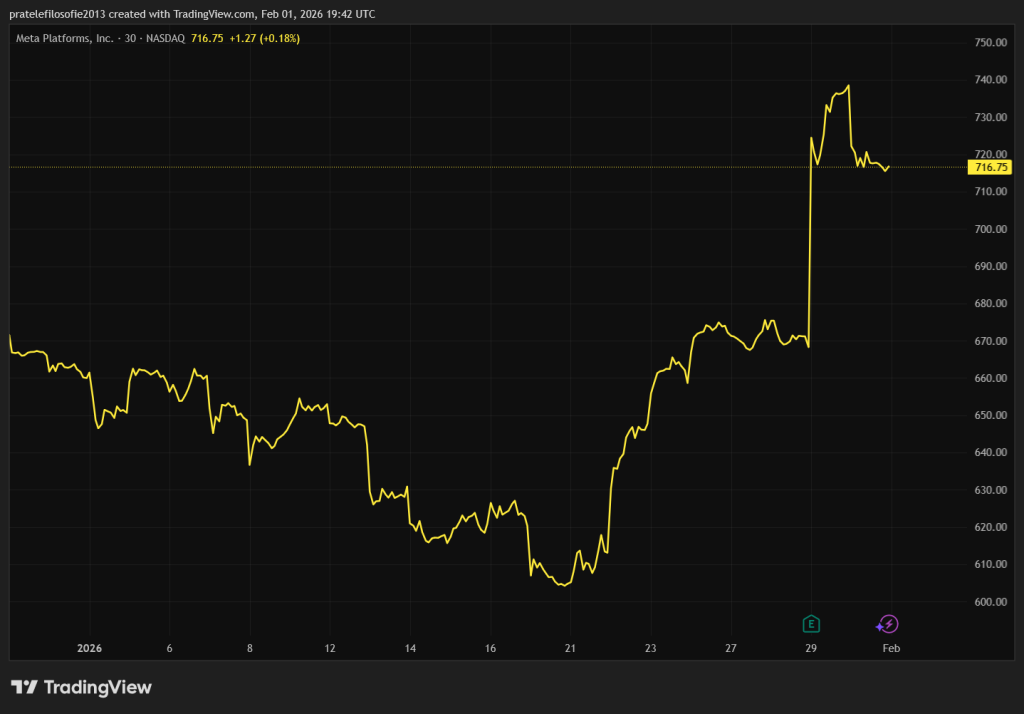This screenshot has width=1024, height=714.
Task: Click the +1.27 (+0.18%) change value
Action: [264, 38]
